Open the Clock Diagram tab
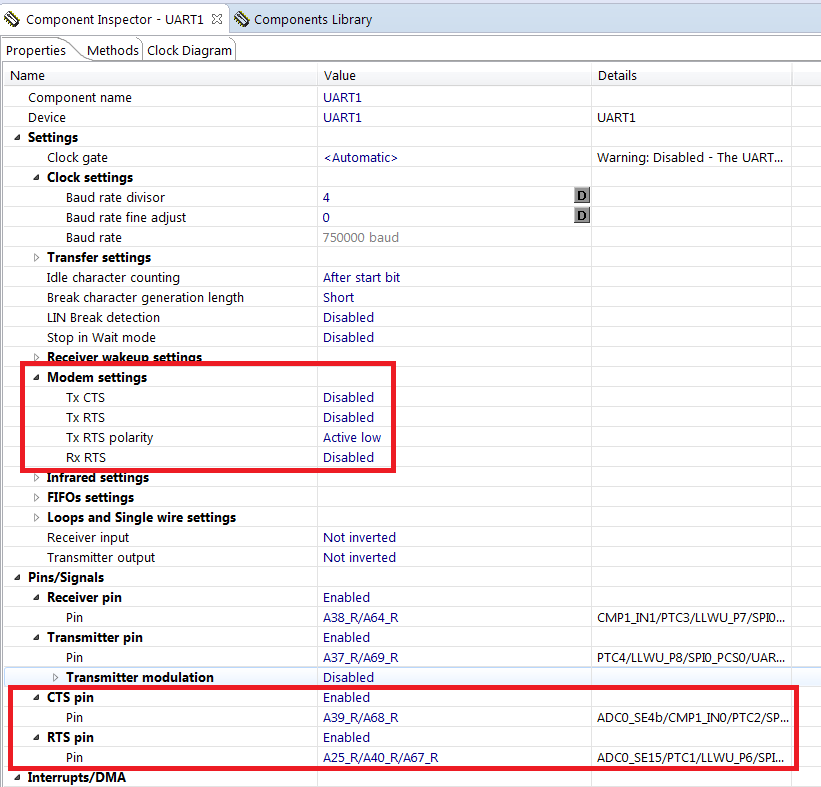This screenshot has width=821, height=787. 189,50
